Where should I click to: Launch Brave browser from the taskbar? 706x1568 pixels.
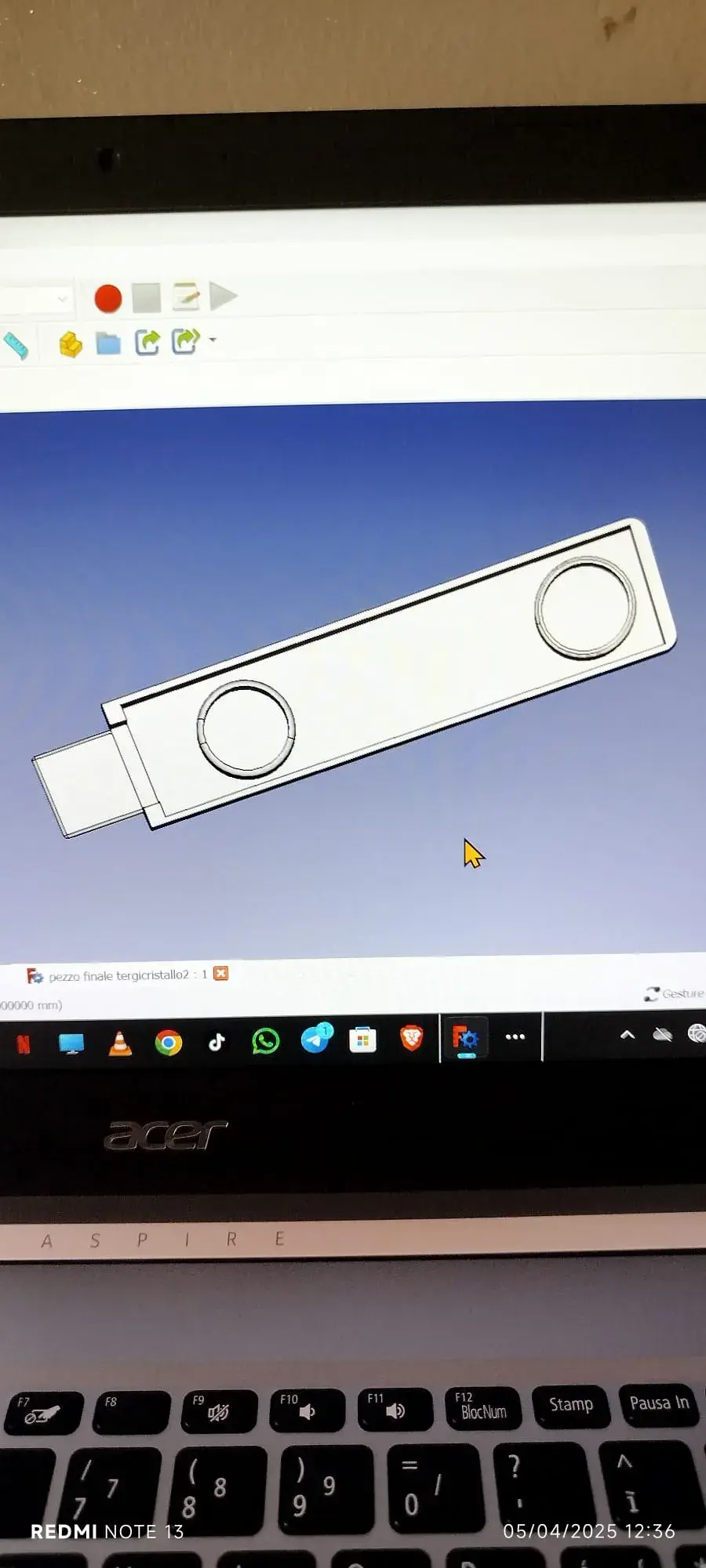(412, 1038)
